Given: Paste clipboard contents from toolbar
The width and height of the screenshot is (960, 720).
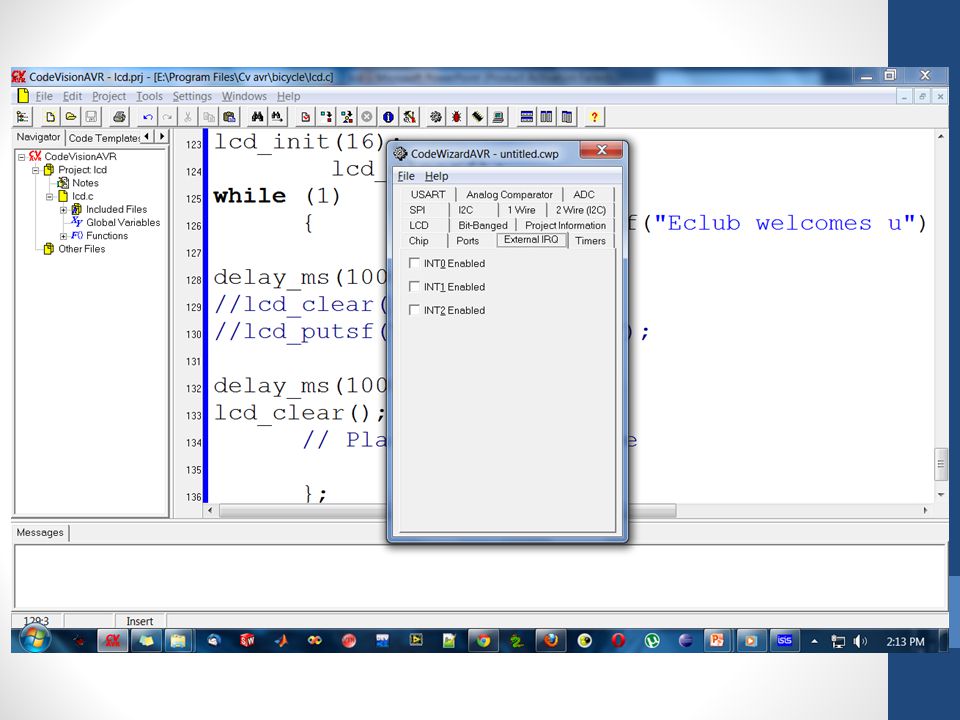Looking at the screenshot, I should [230, 116].
